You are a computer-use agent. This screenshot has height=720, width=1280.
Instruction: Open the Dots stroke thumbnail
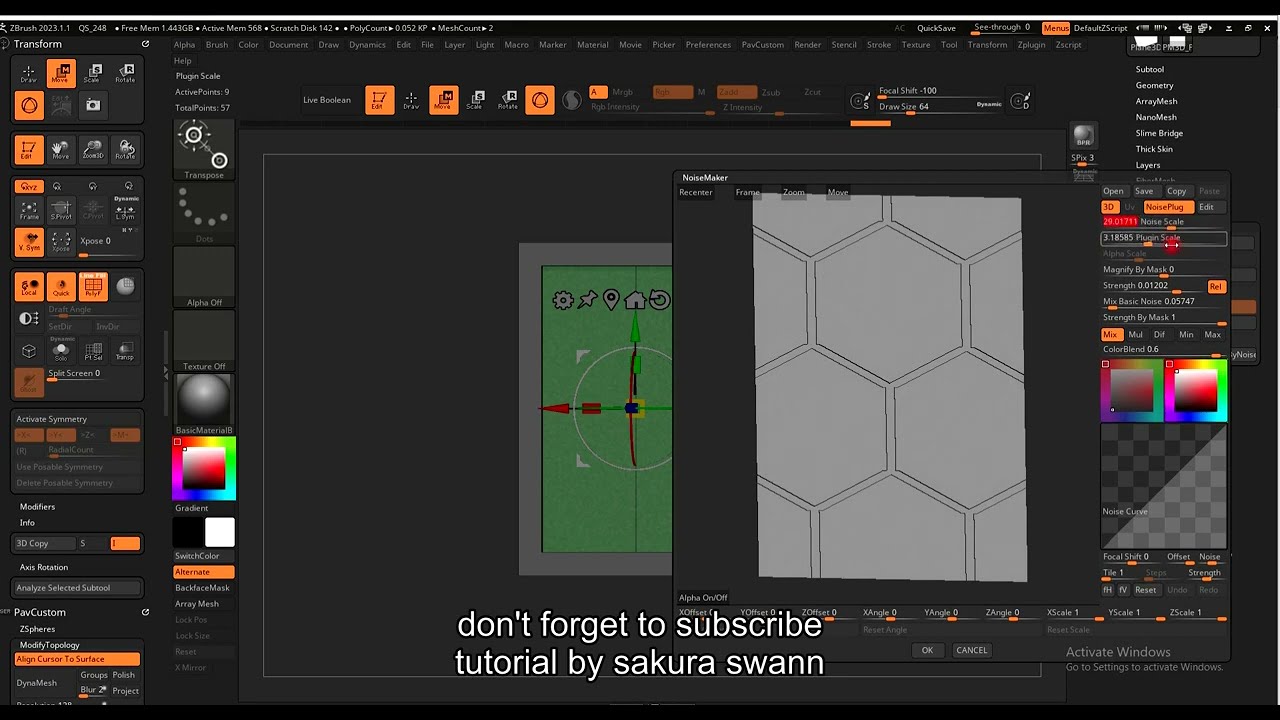pos(204,214)
